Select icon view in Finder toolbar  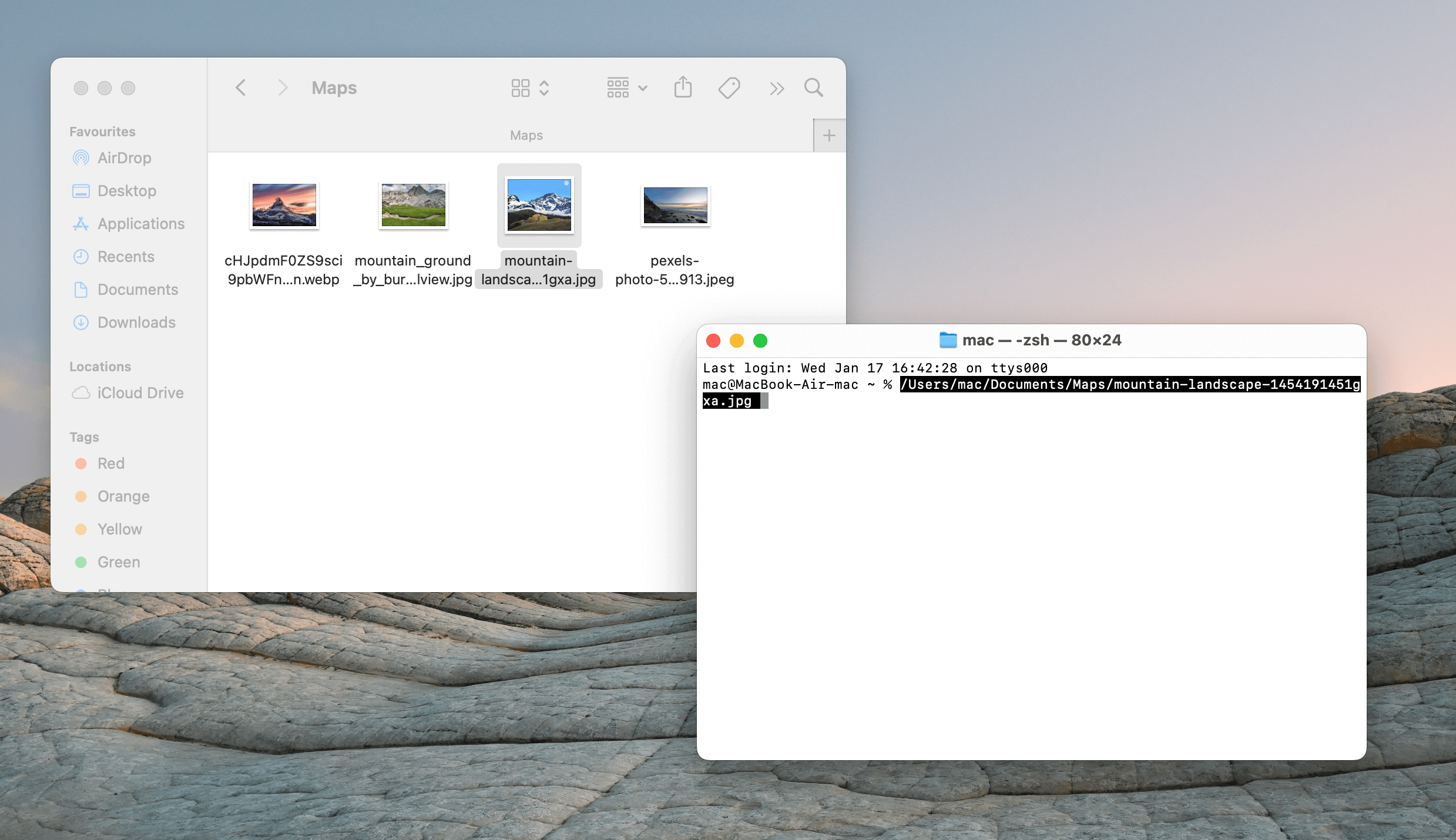pyautogui.click(x=520, y=87)
